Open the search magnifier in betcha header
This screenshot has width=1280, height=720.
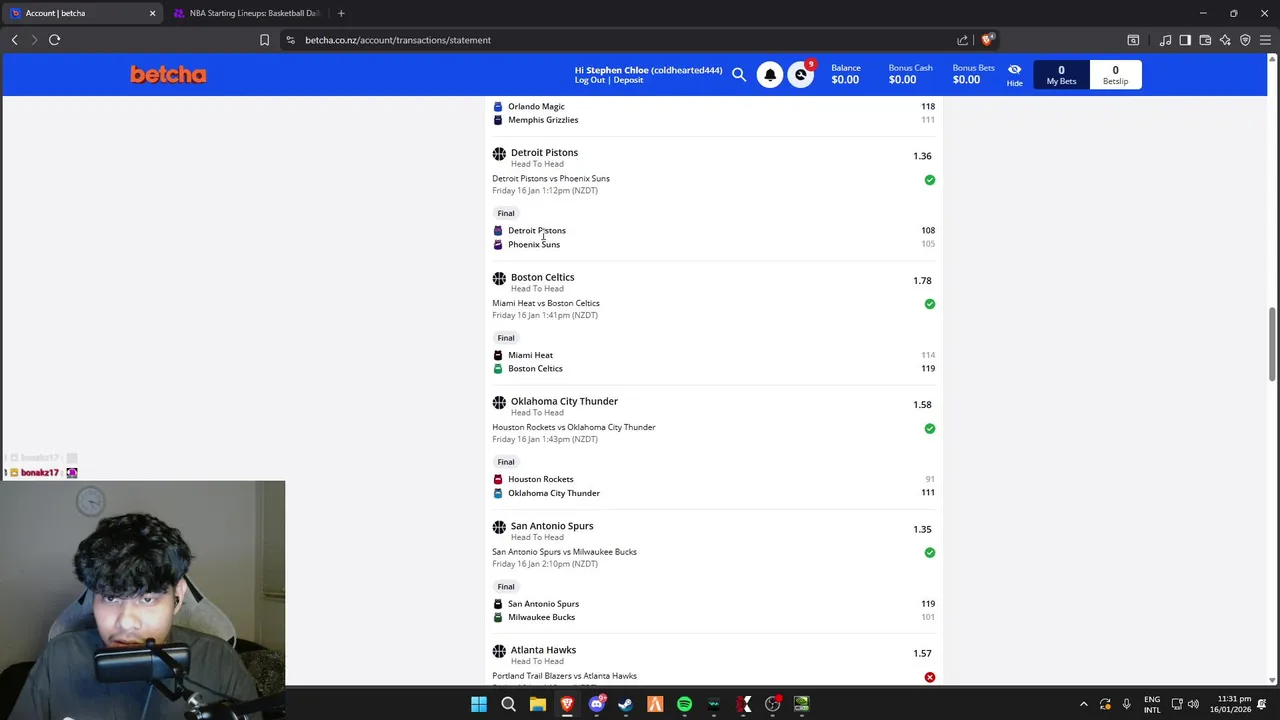[739, 74]
